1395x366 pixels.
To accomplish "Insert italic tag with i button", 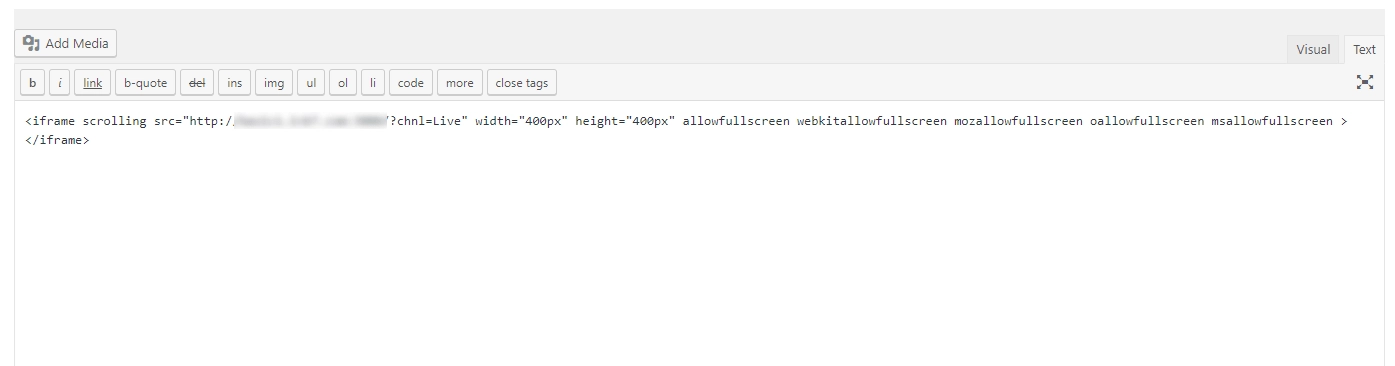I will point(59,83).
